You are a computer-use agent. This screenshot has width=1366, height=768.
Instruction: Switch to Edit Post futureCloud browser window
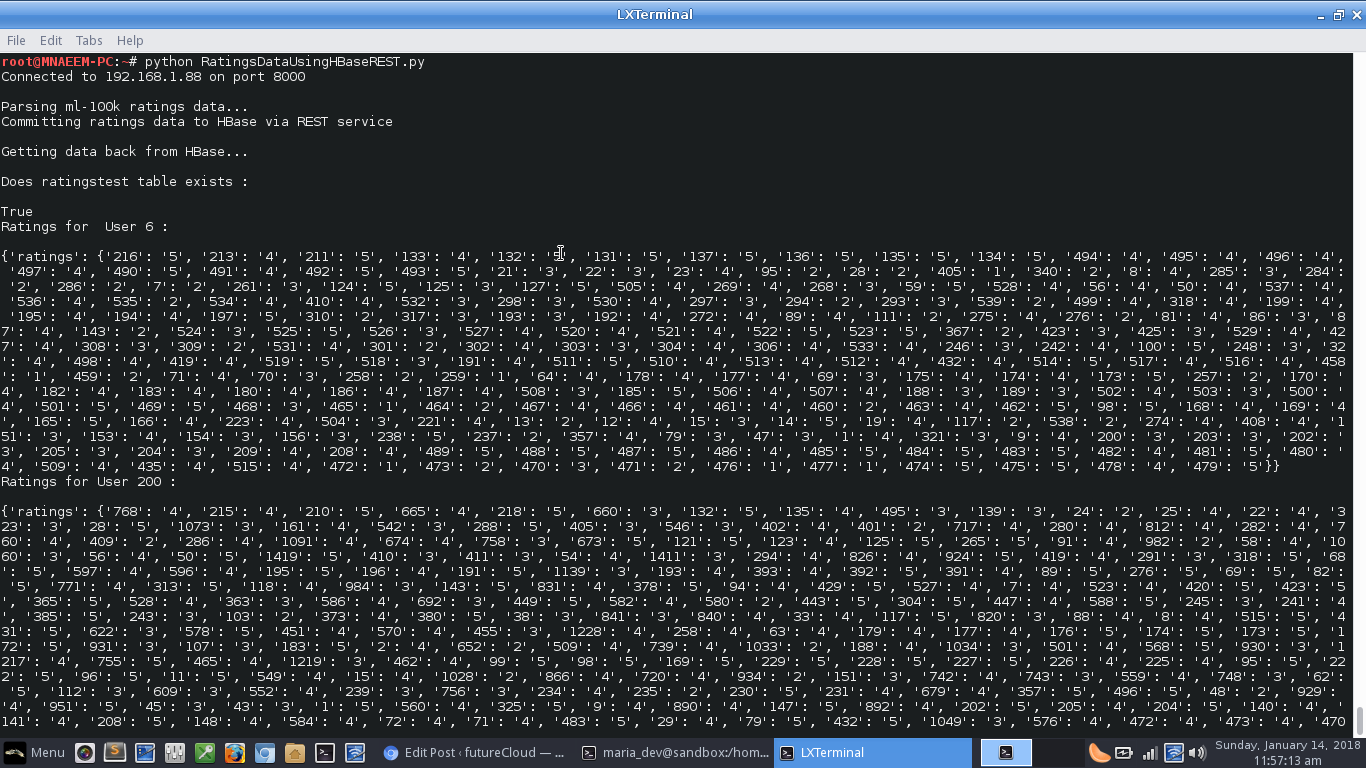(x=474, y=753)
